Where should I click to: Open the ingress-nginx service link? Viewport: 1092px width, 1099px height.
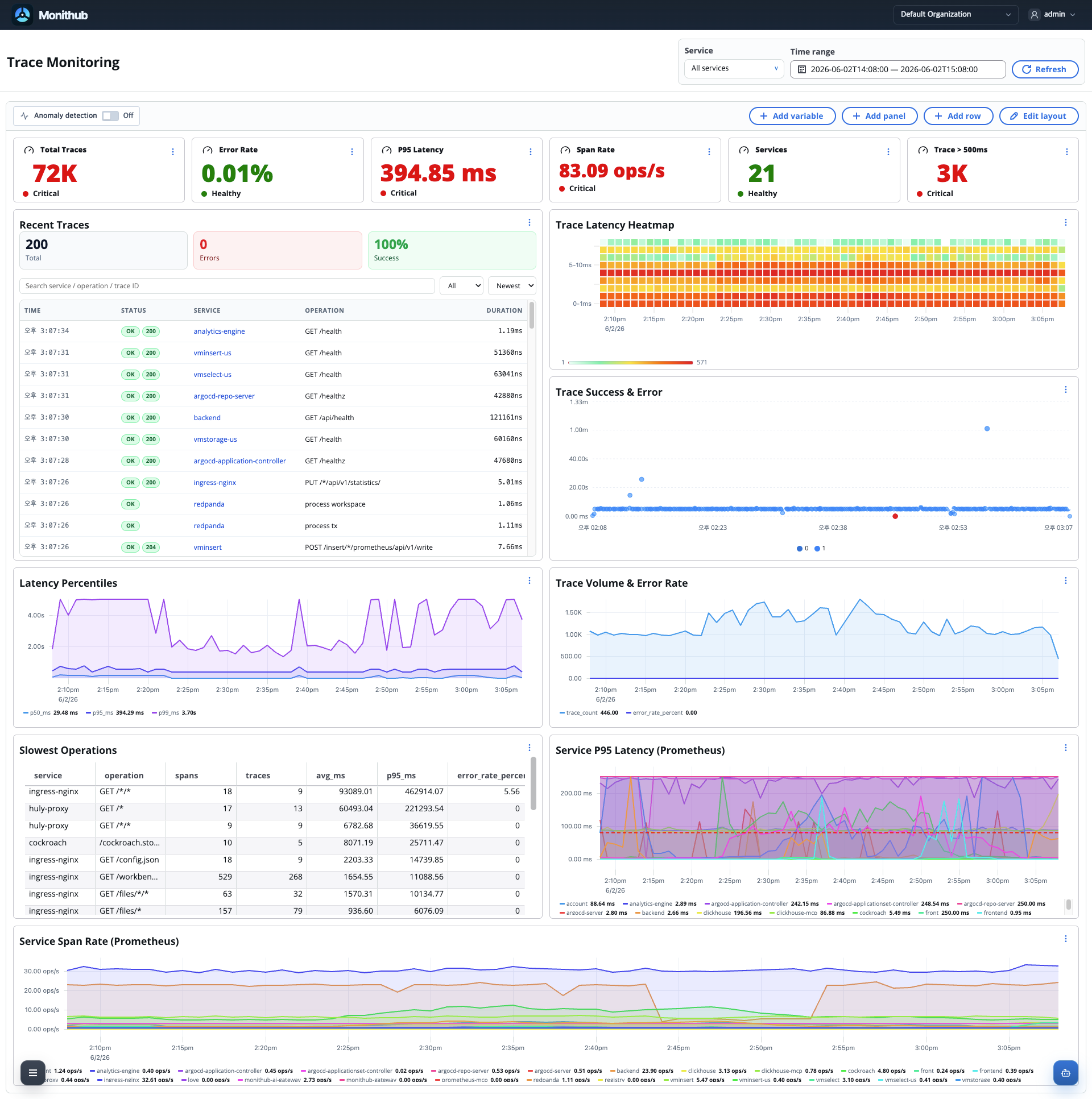click(214, 483)
